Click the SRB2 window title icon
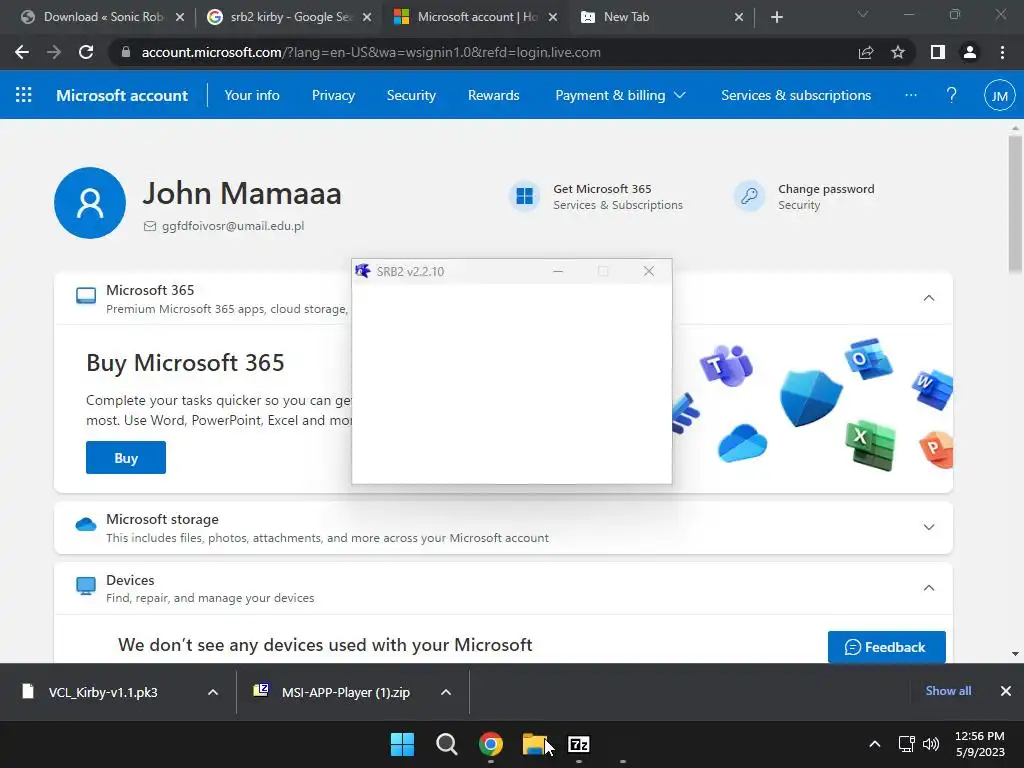This screenshot has width=1024, height=768. coord(362,271)
